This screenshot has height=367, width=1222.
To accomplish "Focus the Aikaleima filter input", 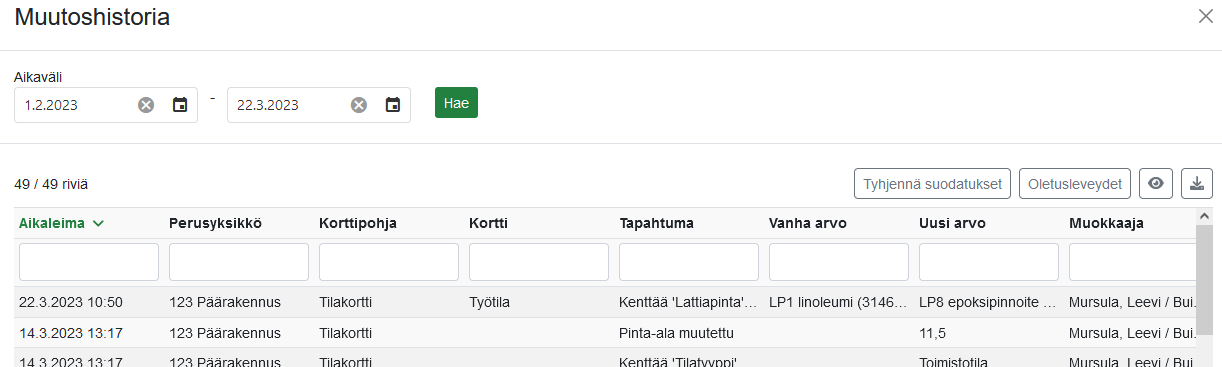I will 89,262.
